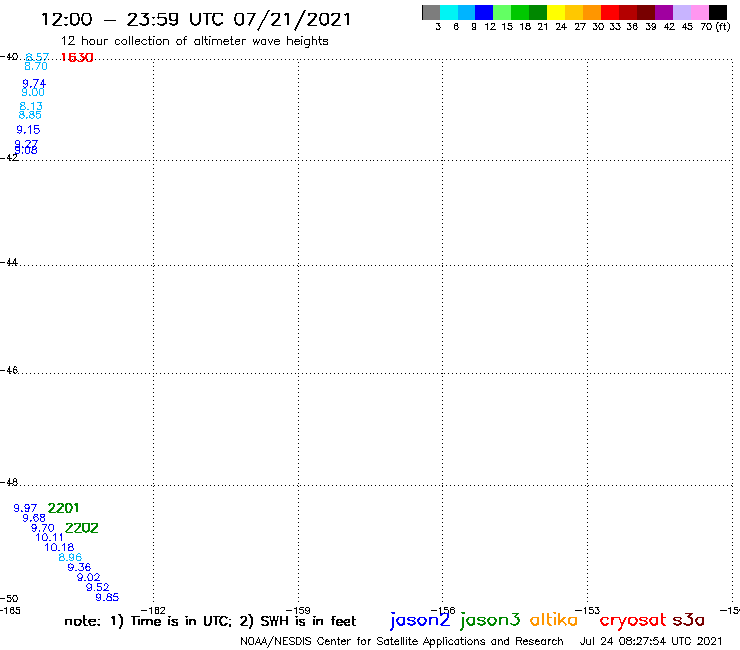Click the -159 longitude axis label
Viewport: 740px width, 650px height.
[298, 610]
